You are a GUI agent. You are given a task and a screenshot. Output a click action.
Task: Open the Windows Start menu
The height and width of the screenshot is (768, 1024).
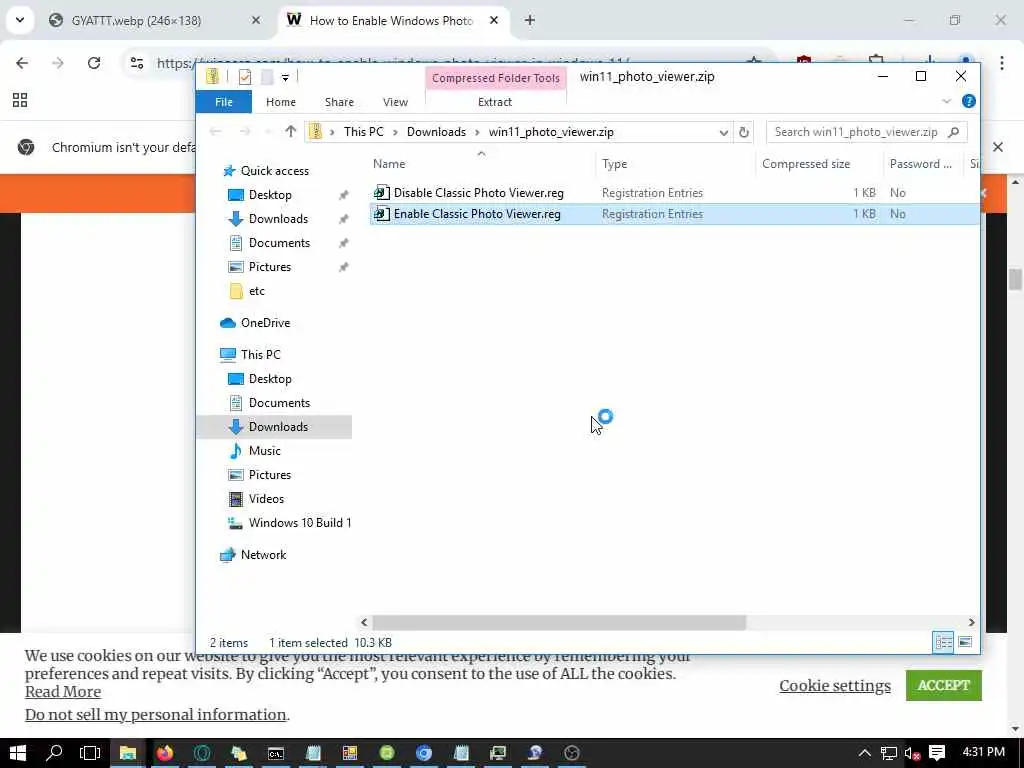(x=18, y=753)
